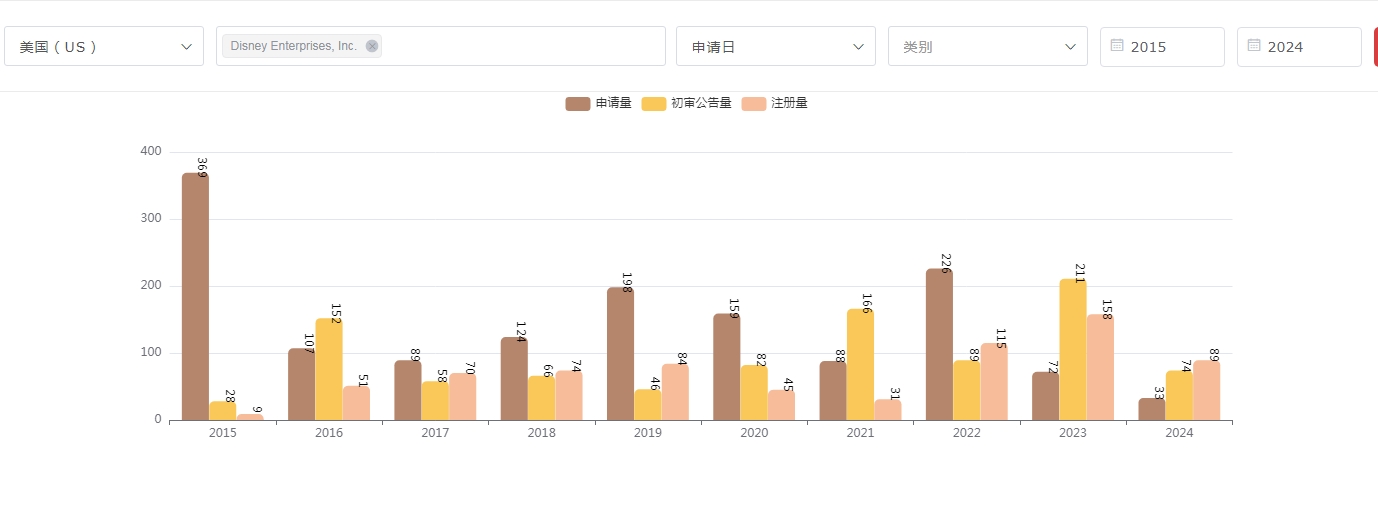Select 2017 注册量 bar with 70

click(x=462, y=397)
